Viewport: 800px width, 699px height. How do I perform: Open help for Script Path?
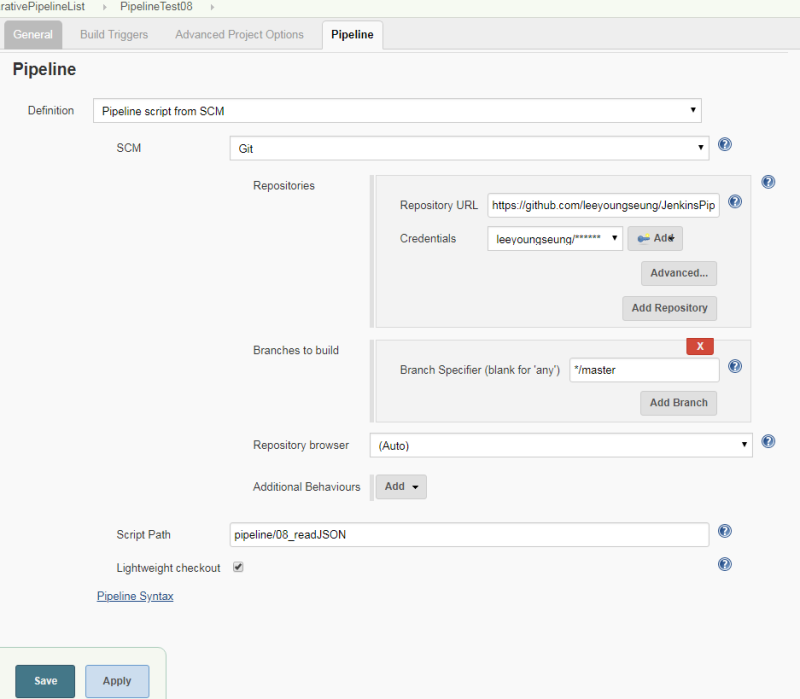pyautogui.click(x=724, y=530)
